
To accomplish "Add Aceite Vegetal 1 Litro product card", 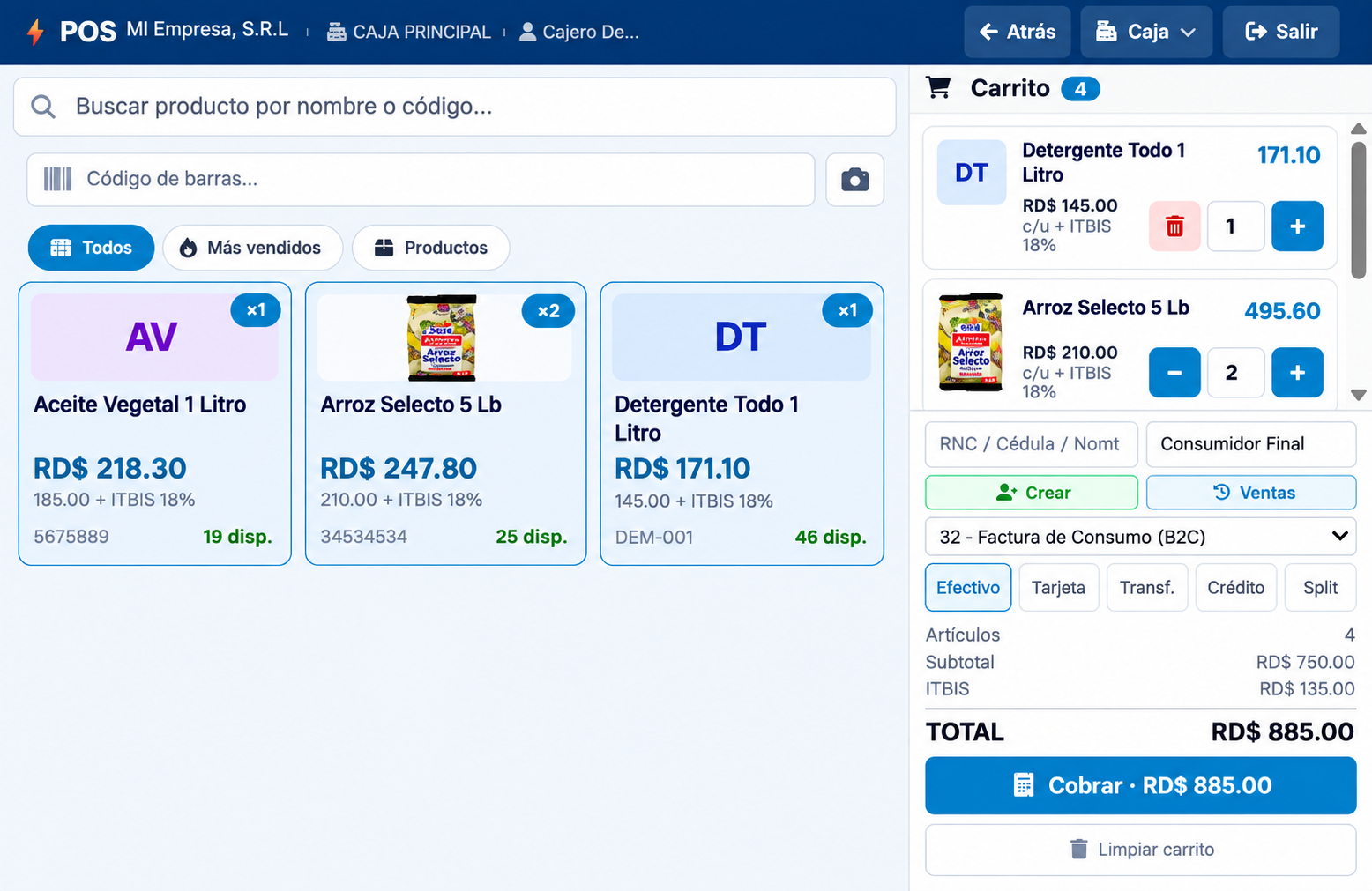I will tap(155, 424).
